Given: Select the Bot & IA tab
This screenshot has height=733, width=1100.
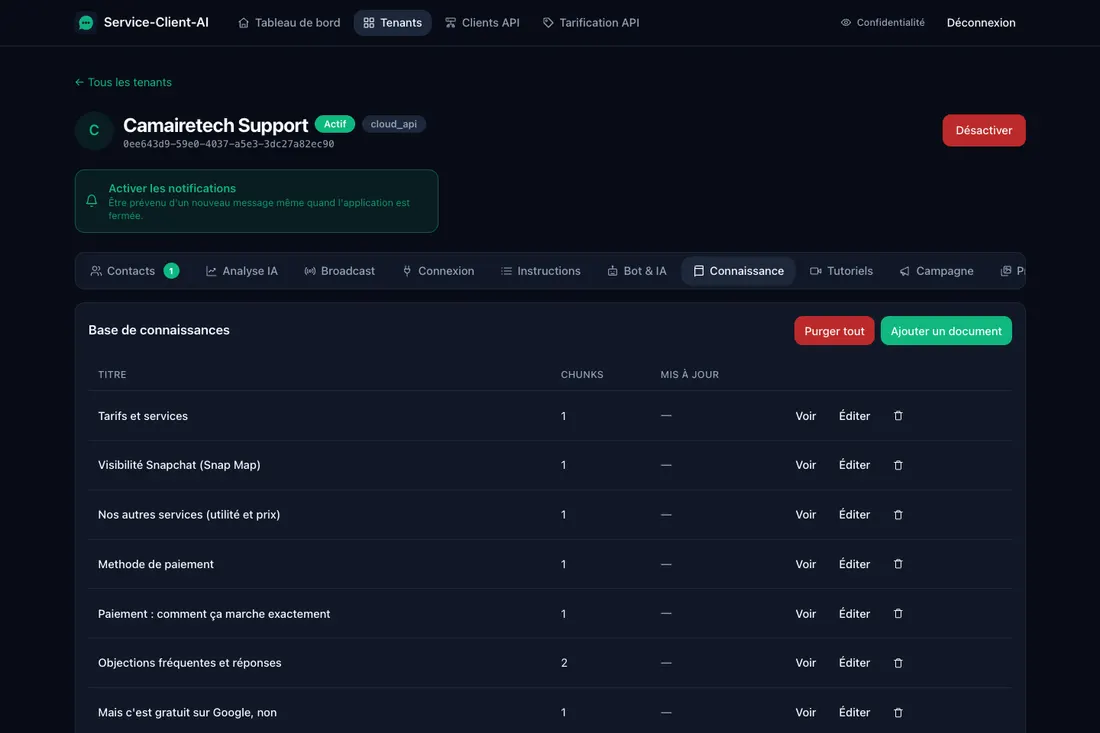Looking at the screenshot, I should coord(636,271).
